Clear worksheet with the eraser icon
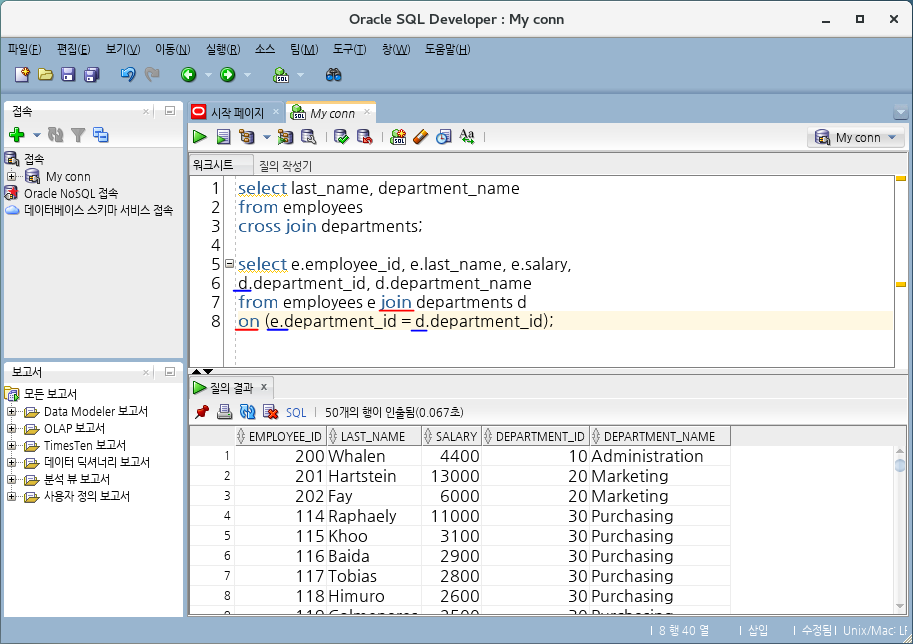The image size is (913, 644). click(420, 137)
